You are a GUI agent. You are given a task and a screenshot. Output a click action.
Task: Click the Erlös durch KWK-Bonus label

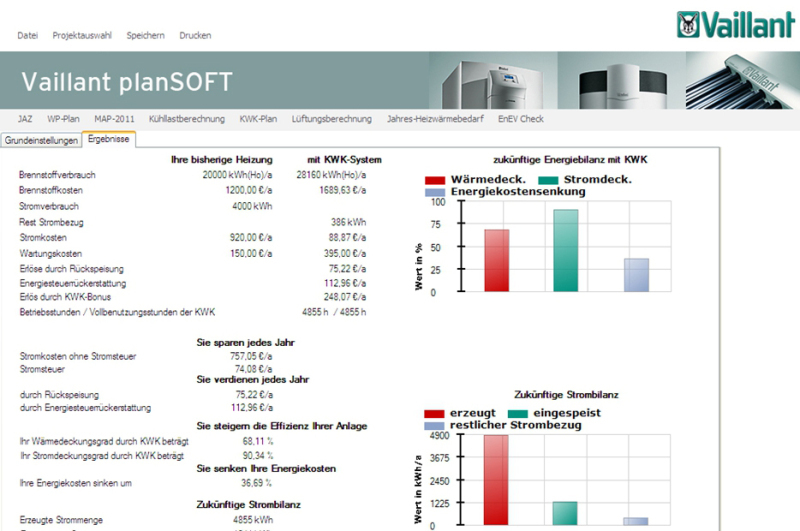(65, 297)
